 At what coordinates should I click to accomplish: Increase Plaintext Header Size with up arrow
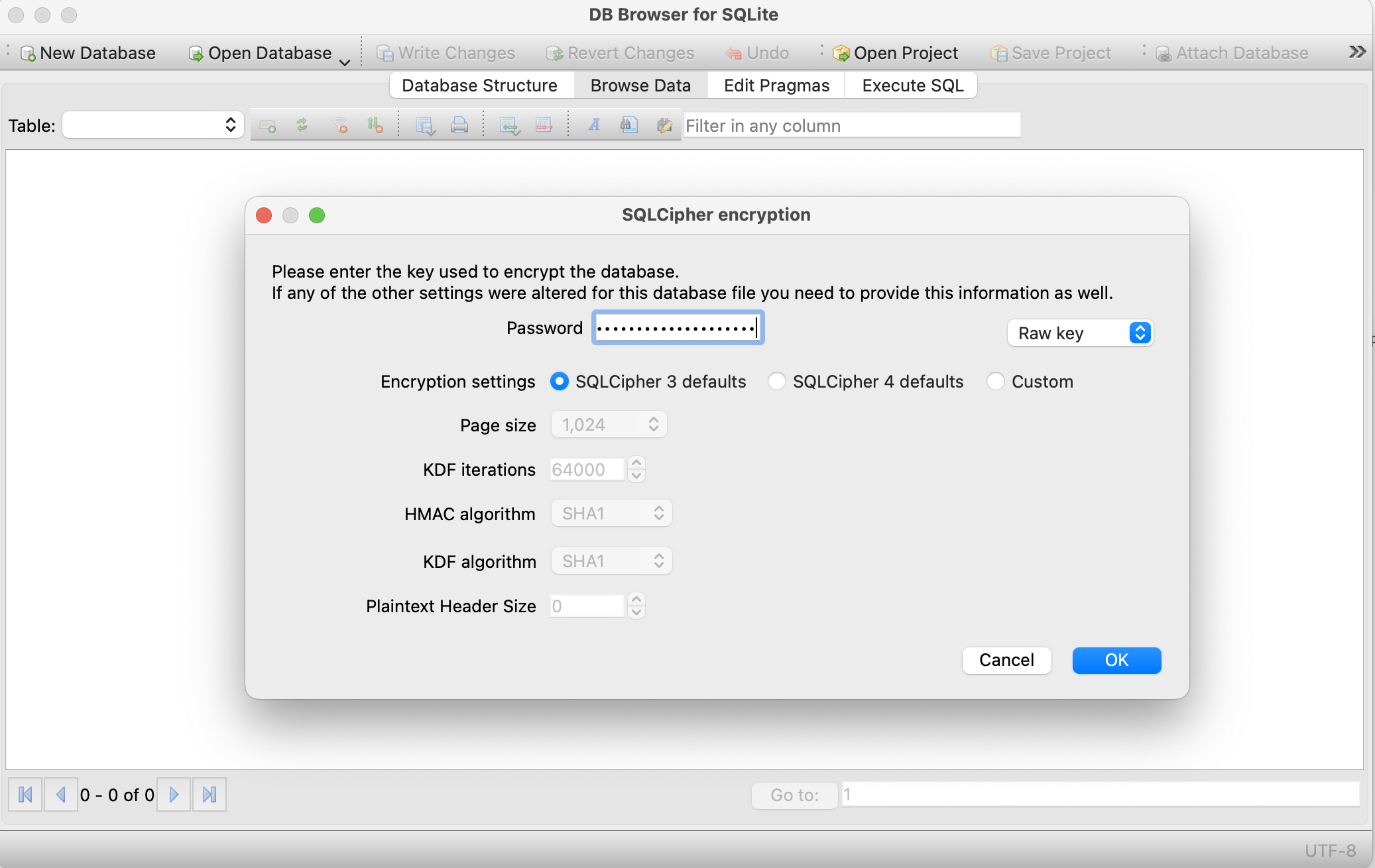[x=636, y=600]
